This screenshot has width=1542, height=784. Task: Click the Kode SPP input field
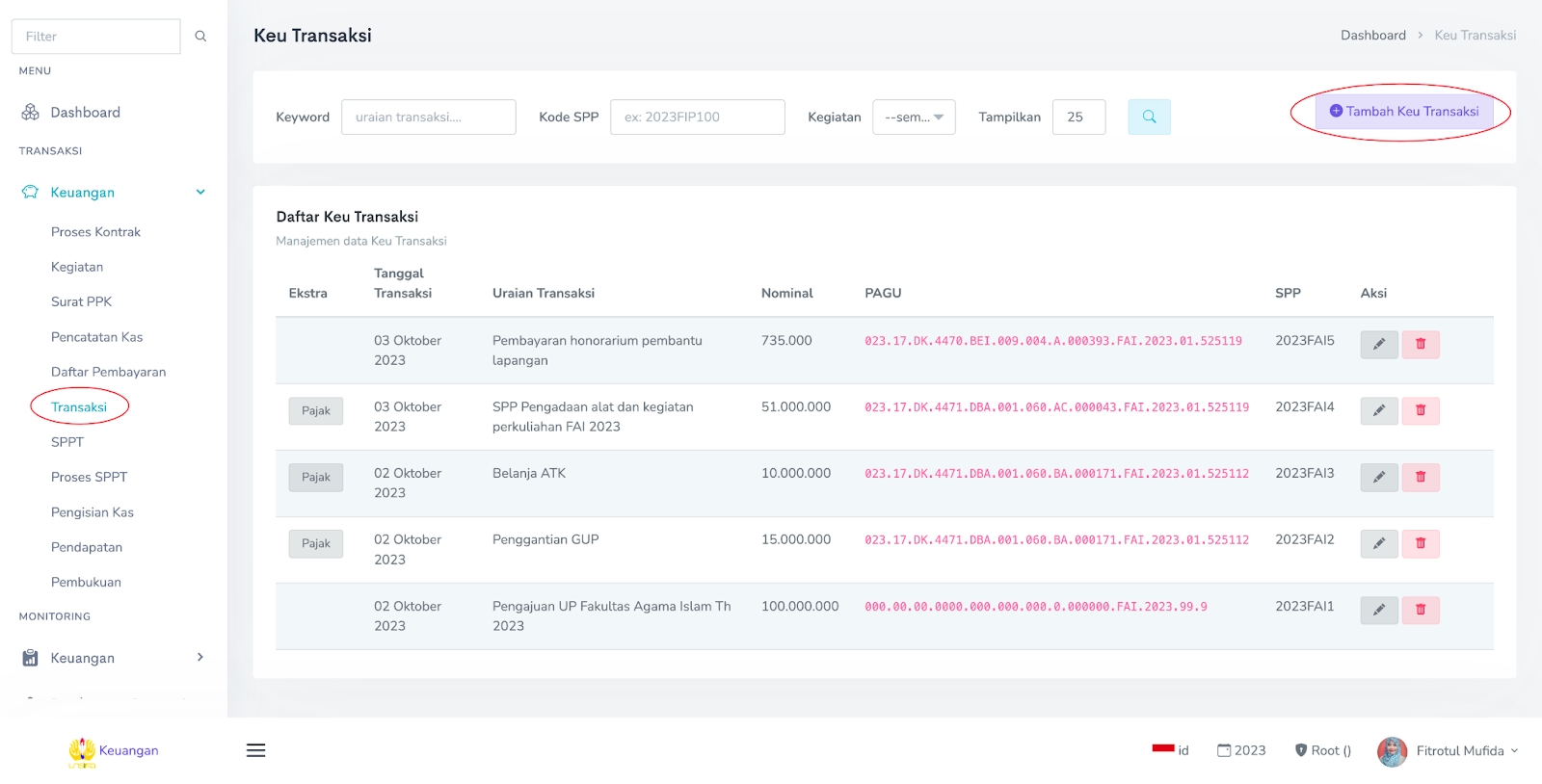click(x=697, y=118)
